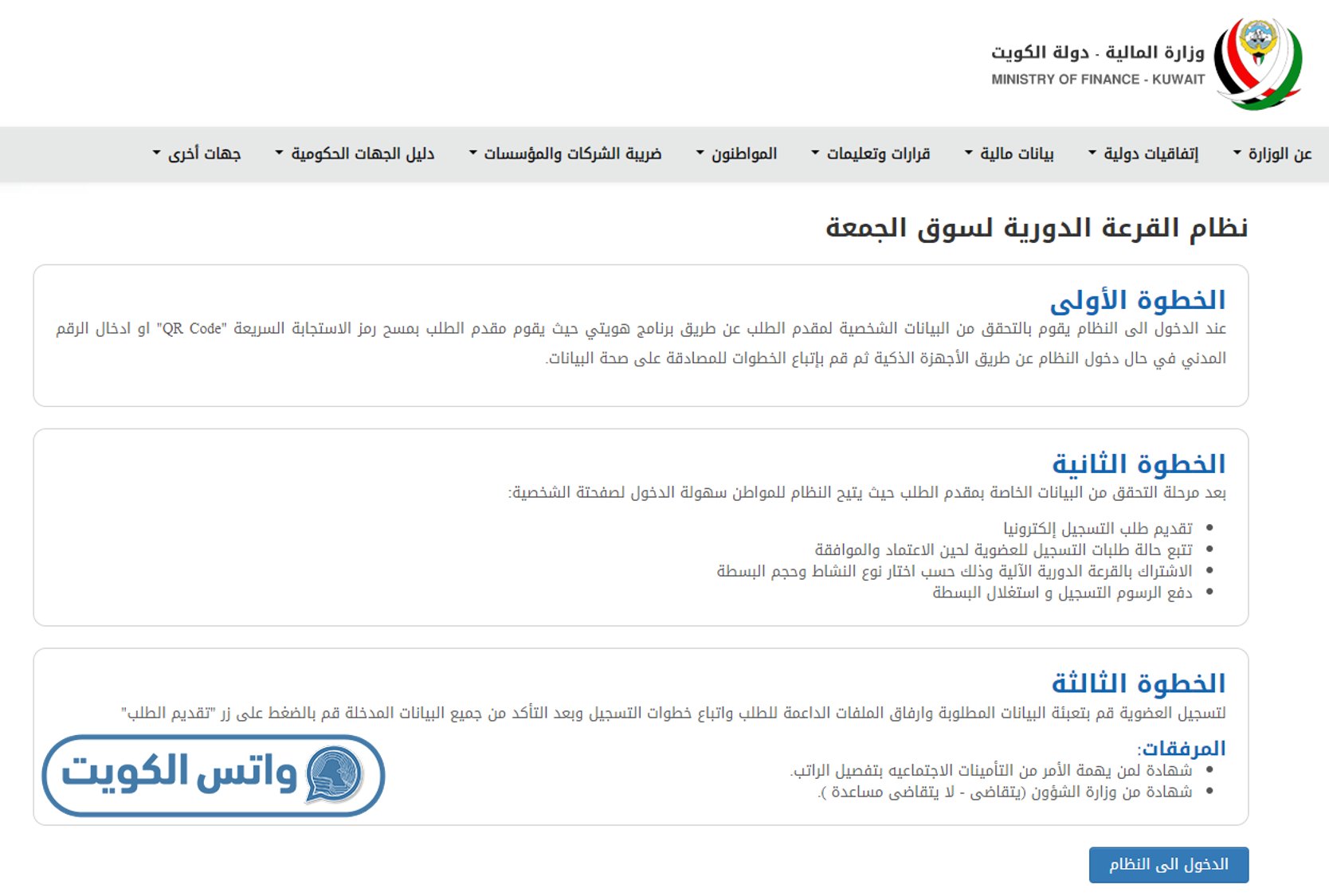Screen dimensions: 1329x896
Task: Open the قرارات وتعليمات menu item
Action: point(878,154)
